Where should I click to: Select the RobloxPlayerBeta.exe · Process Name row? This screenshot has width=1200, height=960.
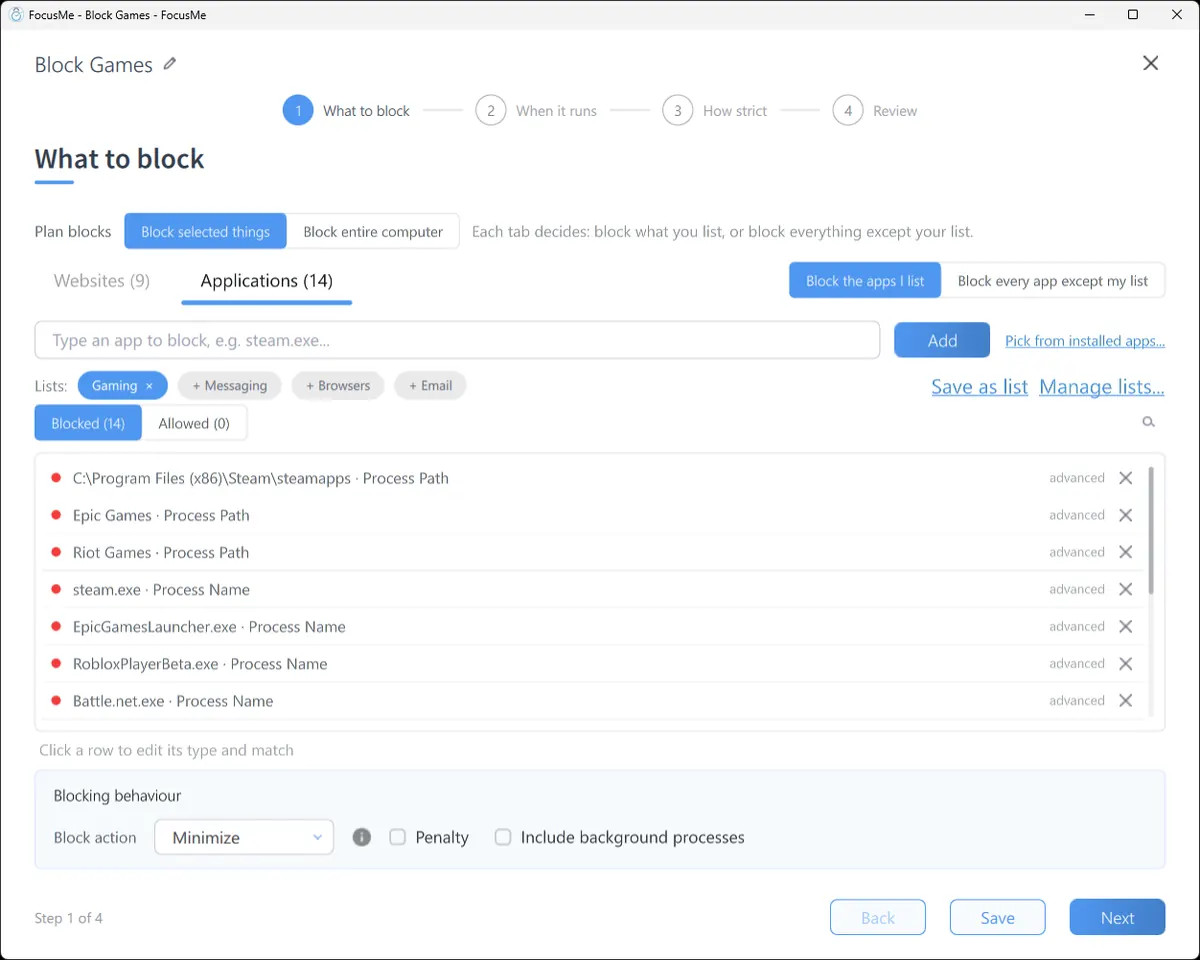pos(594,664)
